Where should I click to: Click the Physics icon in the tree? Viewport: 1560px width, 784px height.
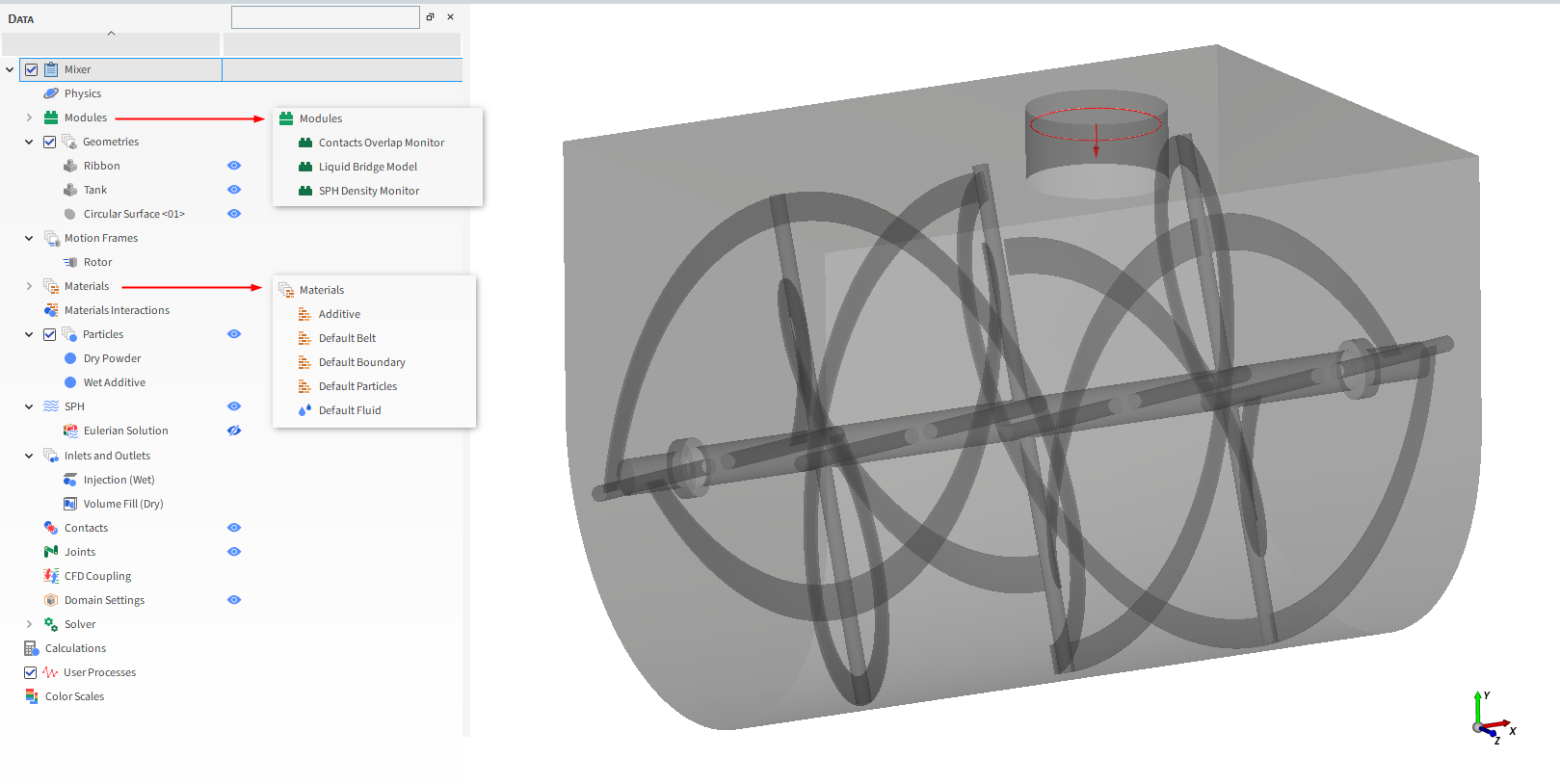point(51,93)
